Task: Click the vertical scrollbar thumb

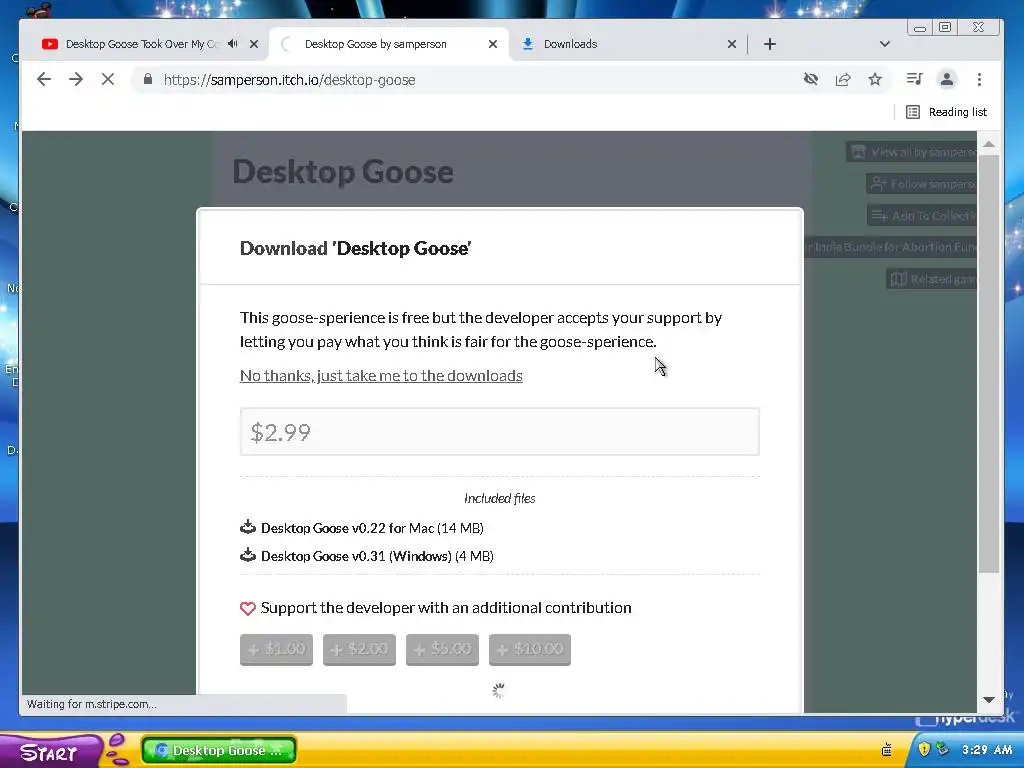Action: [989, 363]
